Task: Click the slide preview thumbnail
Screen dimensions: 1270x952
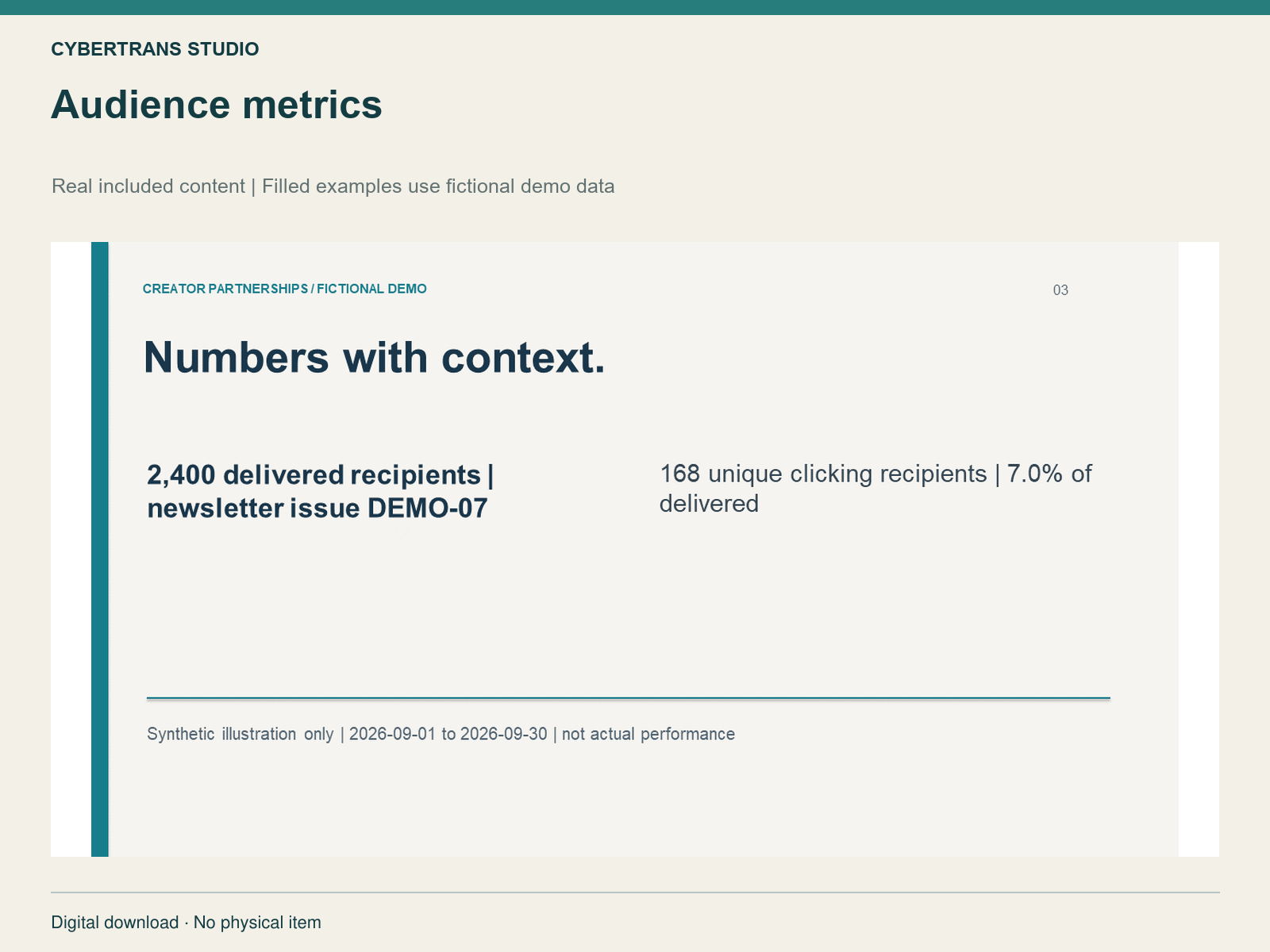Action: (635, 549)
